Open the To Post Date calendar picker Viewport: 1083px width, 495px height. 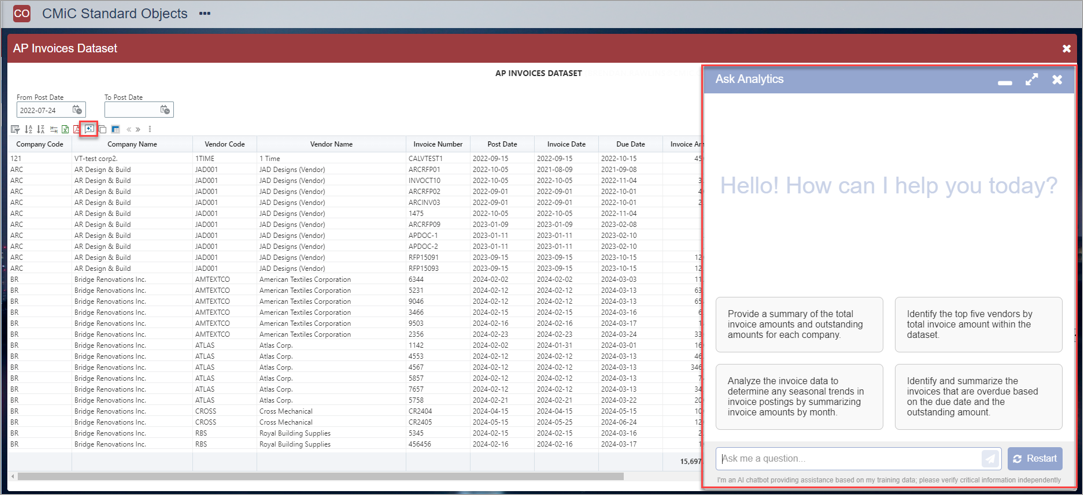[165, 110]
